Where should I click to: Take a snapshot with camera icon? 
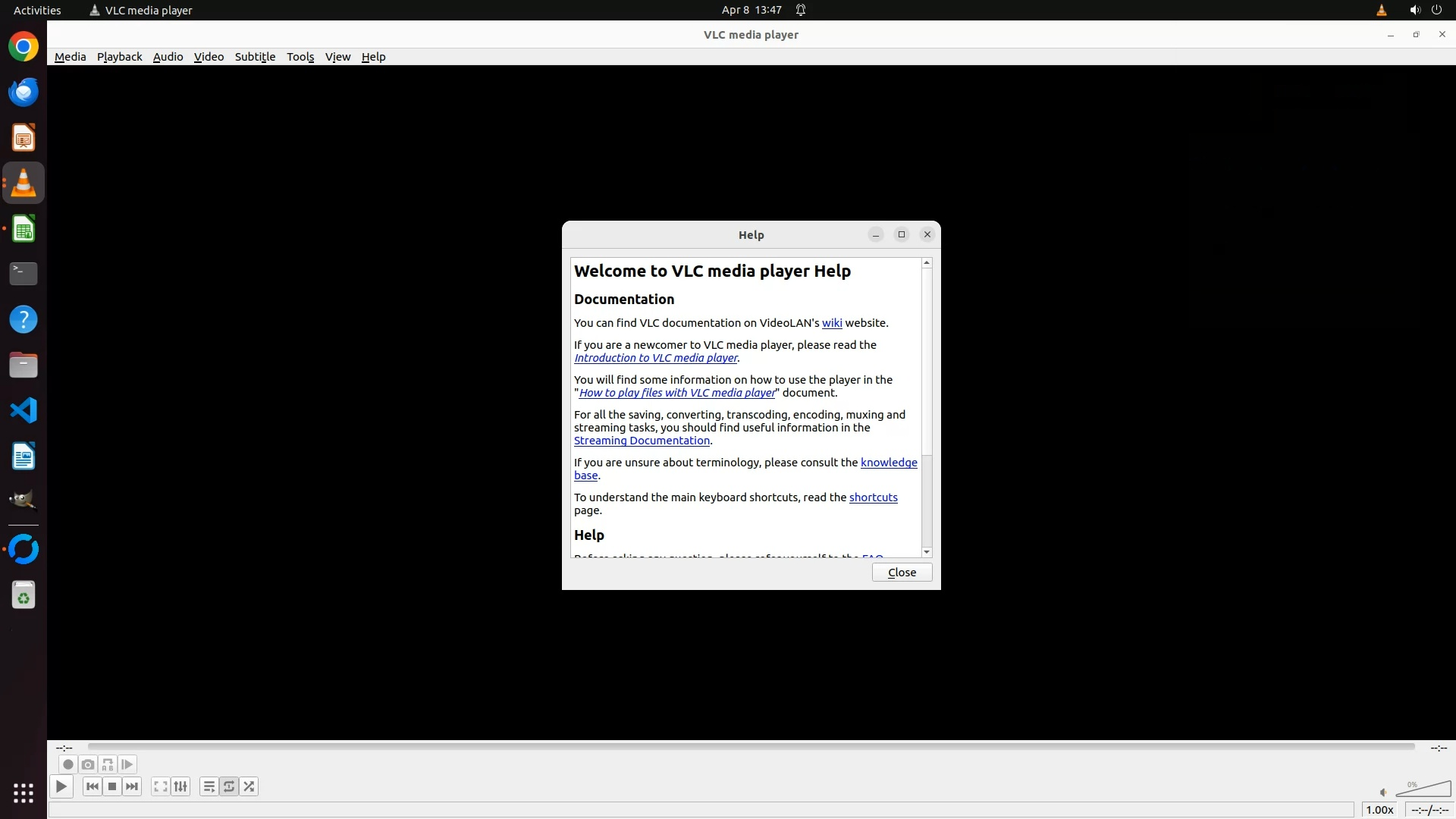[x=88, y=764]
